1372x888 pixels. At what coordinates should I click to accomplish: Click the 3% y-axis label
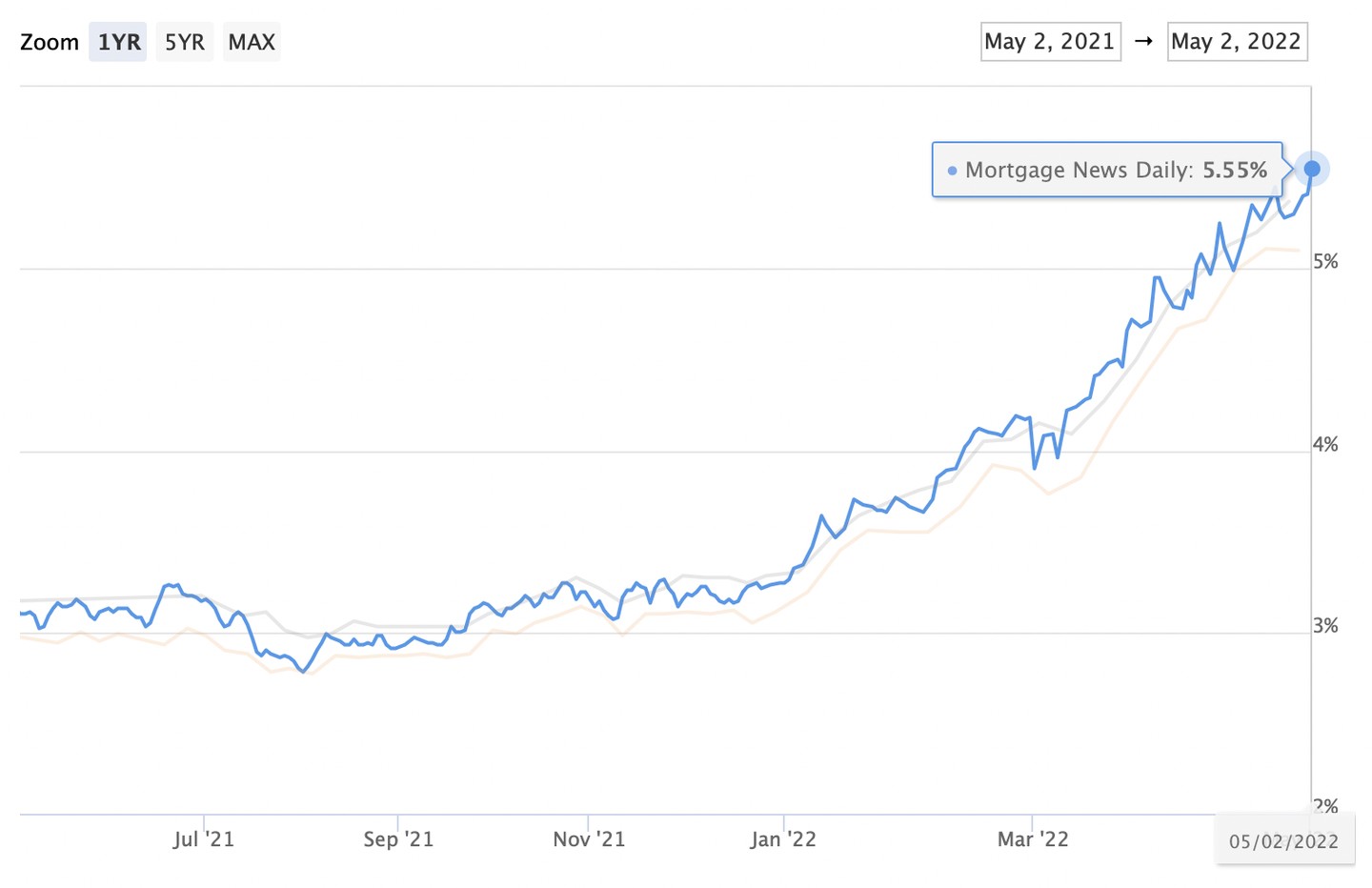[1325, 626]
